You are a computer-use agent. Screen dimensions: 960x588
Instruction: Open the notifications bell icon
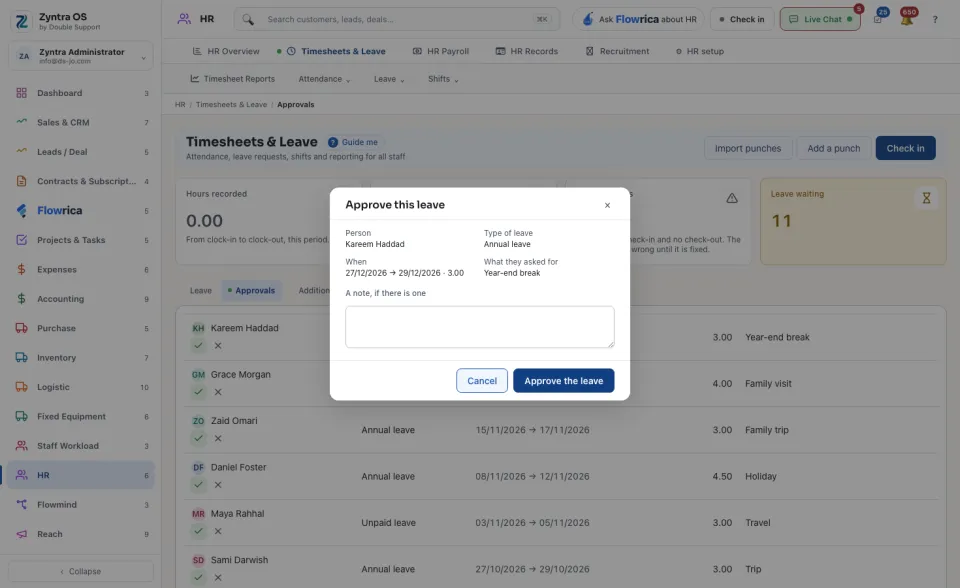(907, 20)
